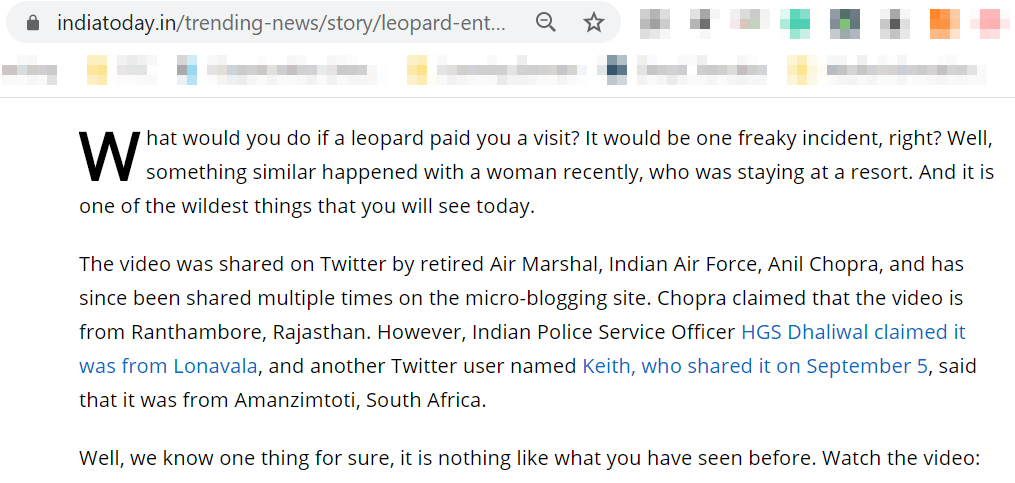1015x483 pixels.
Task: Open the second yellow bookmarks folder
Action: (x=417, y=71)
